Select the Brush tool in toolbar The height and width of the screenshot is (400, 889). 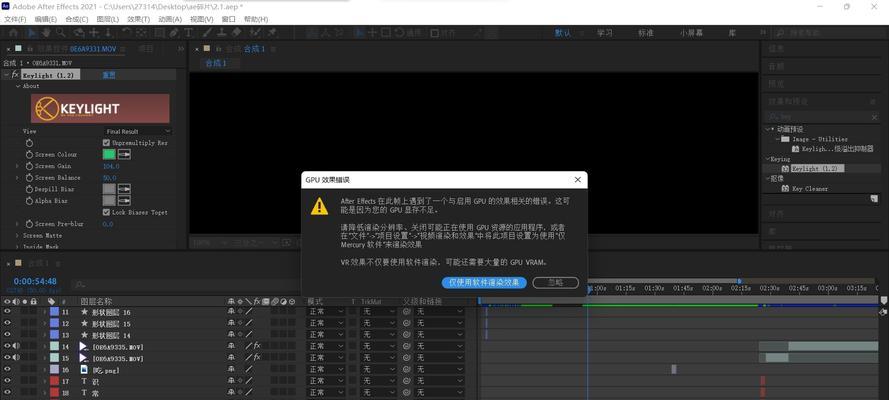[x=210, y=33]
